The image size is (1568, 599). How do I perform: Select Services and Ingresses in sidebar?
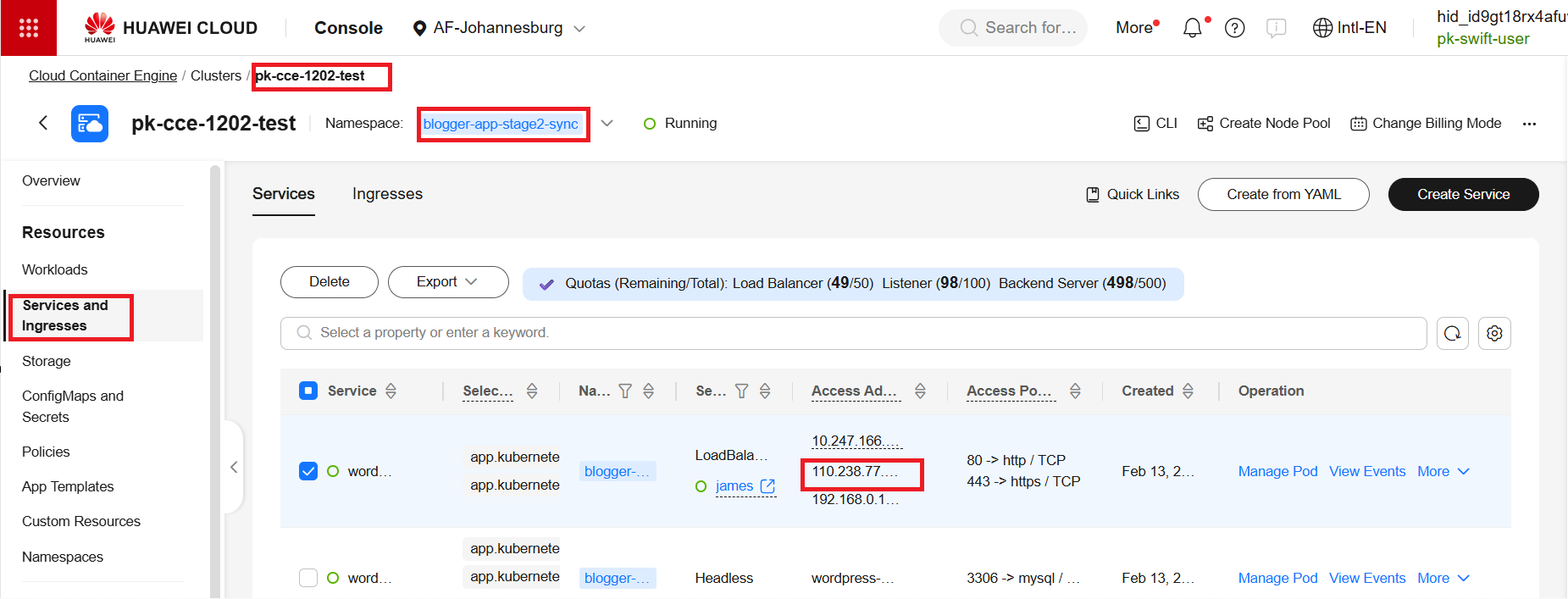[65, 315]
